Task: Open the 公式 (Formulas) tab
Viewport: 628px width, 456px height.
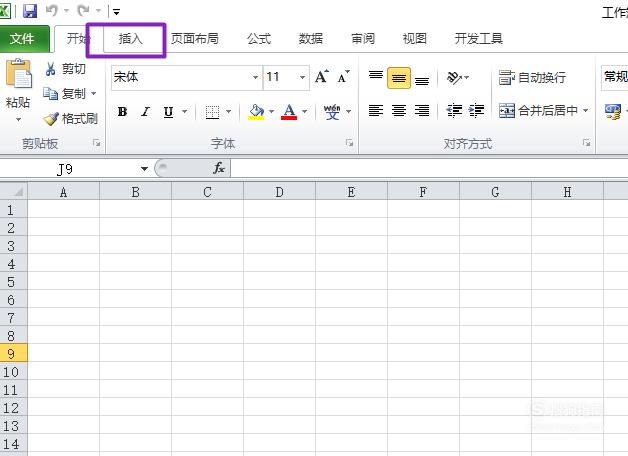Action: (x=259, y=39)
